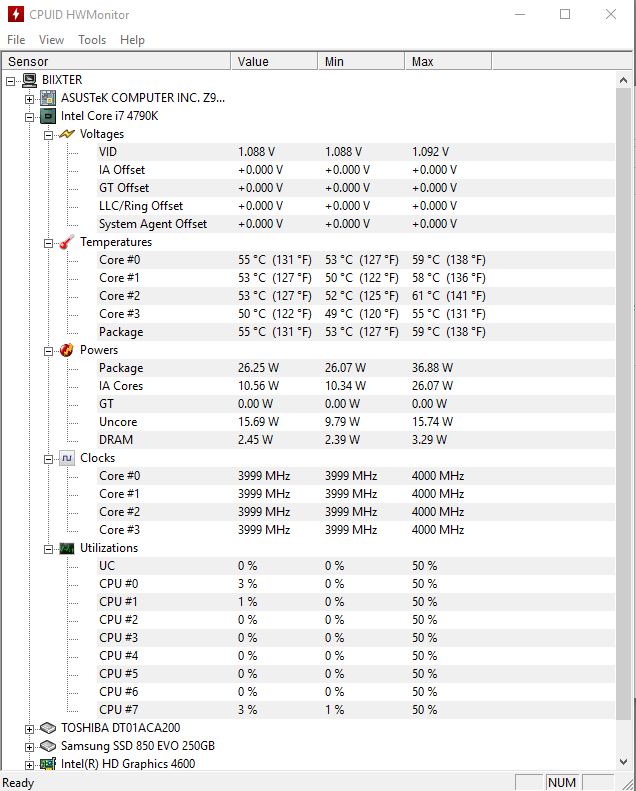636x791 pixels.
Task: Select the GT power row
Action: [x=356, y=404]
